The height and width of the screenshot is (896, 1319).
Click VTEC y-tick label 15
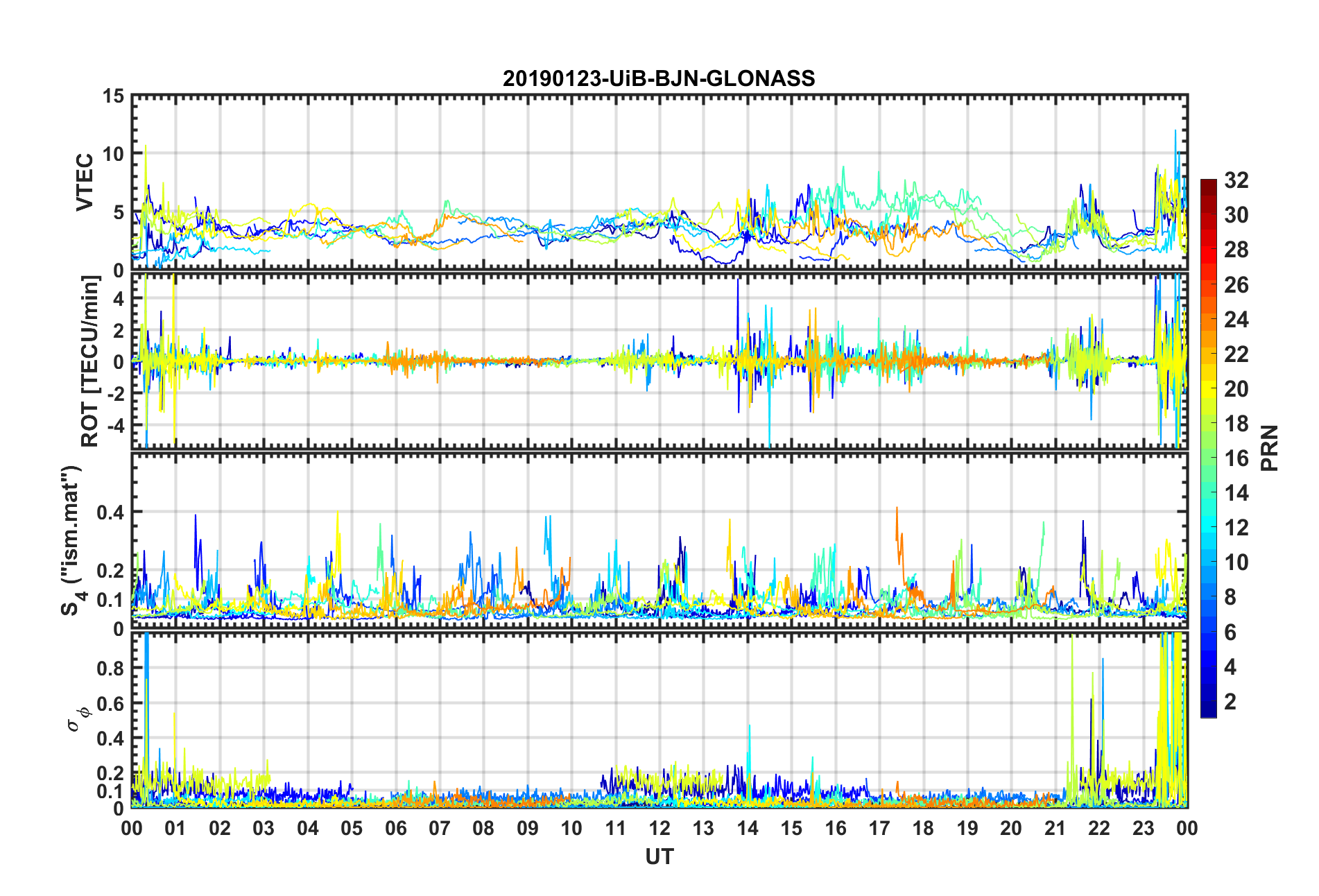pyautogui.click(x=114, y=96)
